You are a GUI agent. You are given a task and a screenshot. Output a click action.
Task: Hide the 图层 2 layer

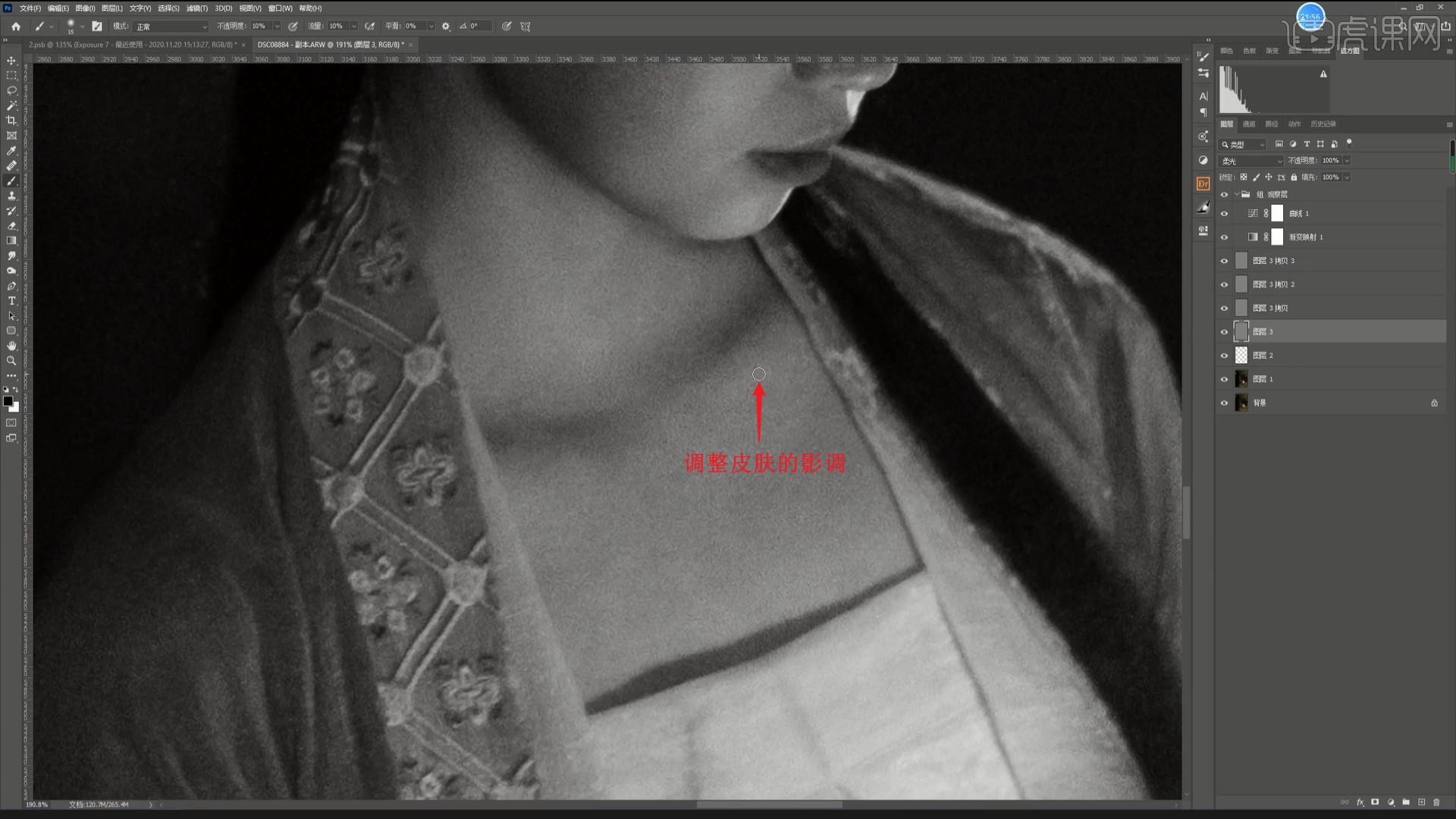tap(1224, 356)
